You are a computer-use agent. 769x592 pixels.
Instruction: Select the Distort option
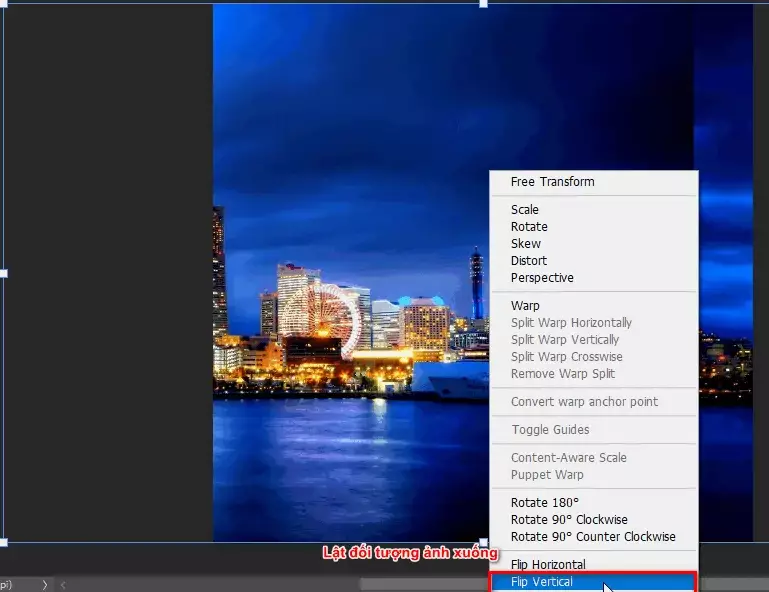click(x=594, y=260)
